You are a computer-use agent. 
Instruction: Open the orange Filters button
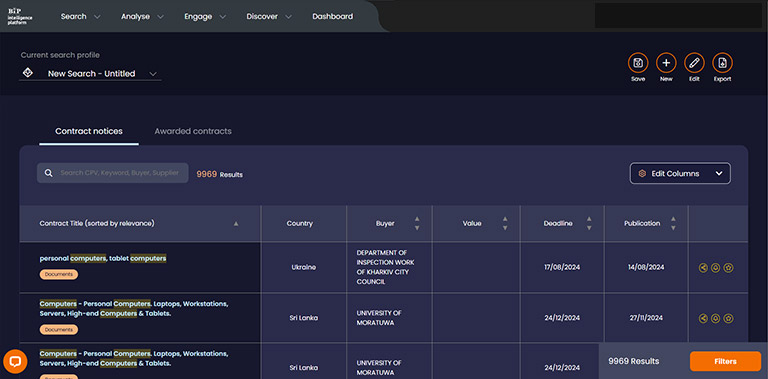(725, 361)
